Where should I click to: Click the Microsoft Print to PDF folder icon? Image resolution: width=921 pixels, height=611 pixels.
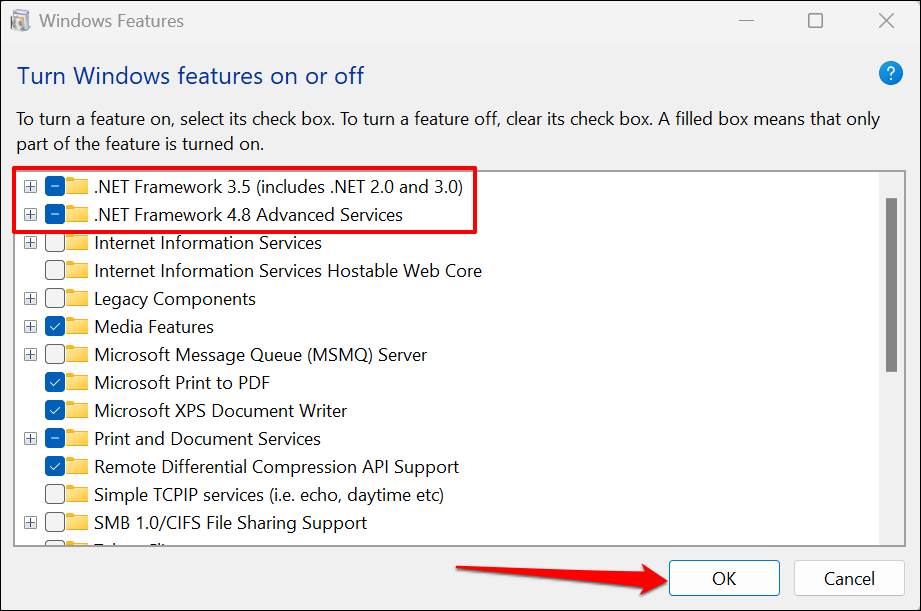77,383
